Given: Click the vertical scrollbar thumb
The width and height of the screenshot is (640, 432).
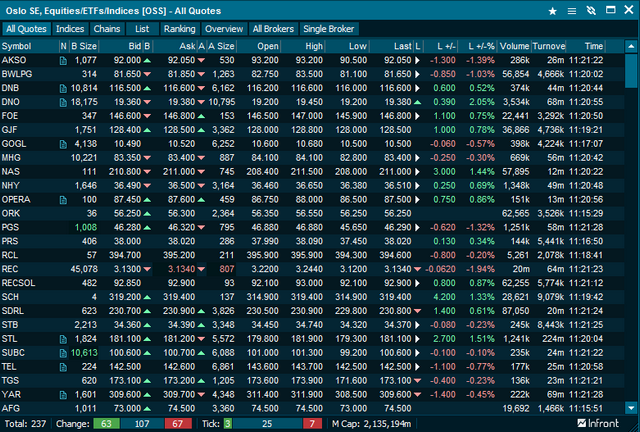Looking at the screenshot, I should pos(631,71).
